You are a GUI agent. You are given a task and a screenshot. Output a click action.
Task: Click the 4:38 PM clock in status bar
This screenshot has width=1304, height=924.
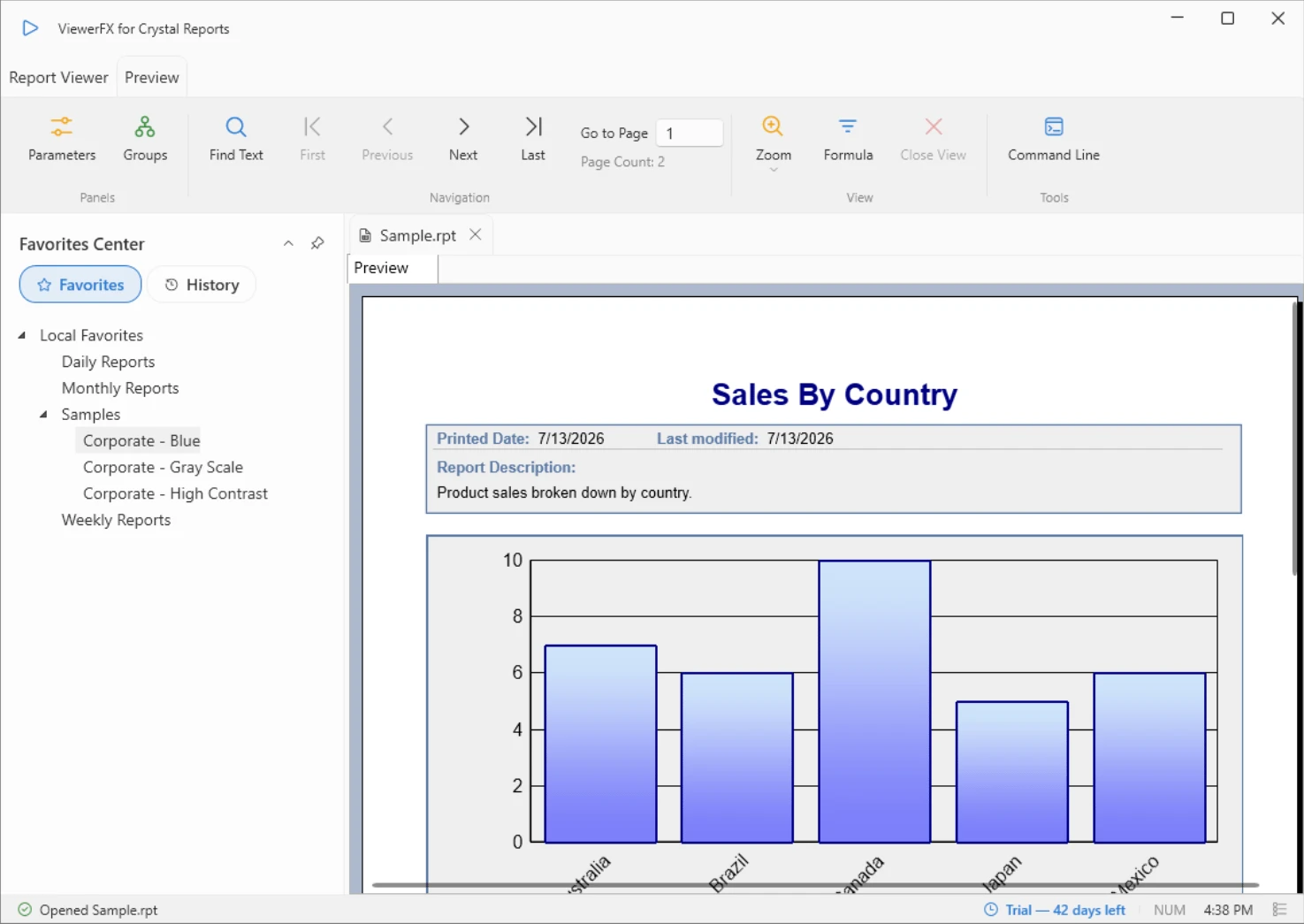pos(1228,910)
